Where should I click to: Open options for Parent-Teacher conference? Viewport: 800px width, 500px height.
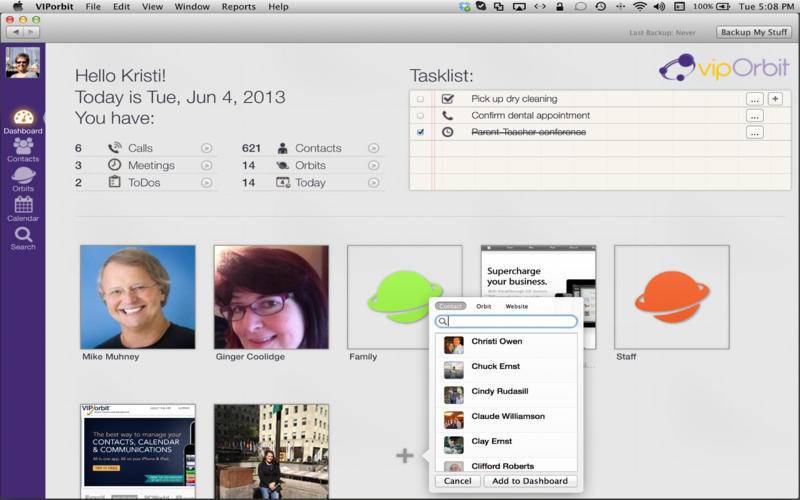[x=755, y=133]
